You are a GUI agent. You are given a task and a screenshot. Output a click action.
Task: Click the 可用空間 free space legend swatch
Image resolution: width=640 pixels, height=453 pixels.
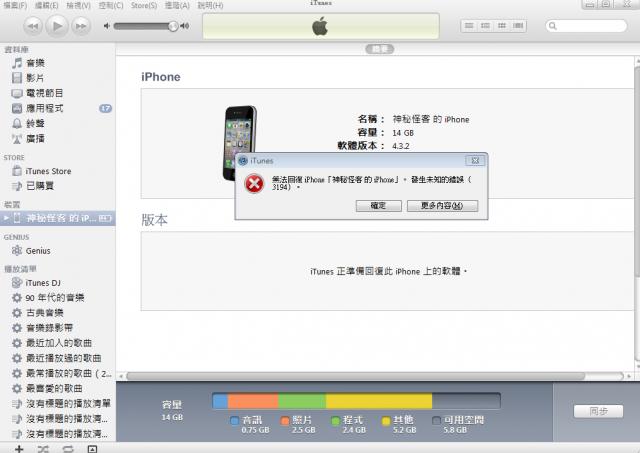tap(436, 420)
